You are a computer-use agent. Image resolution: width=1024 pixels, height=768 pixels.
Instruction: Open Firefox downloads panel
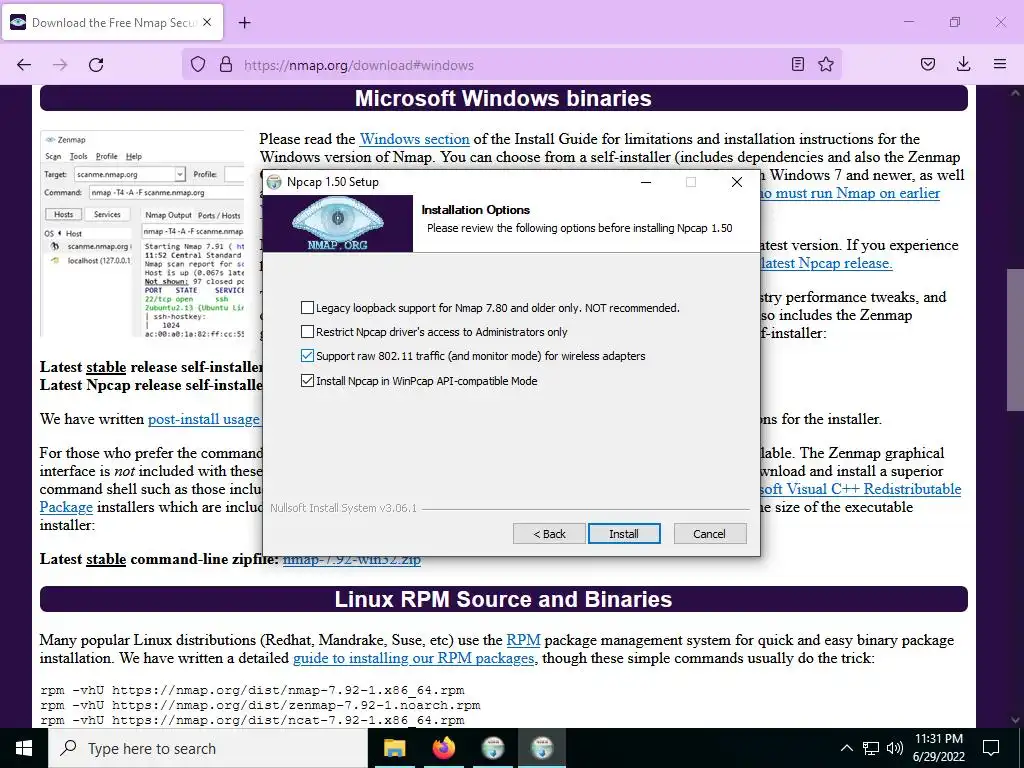click(x=963, y=65)
